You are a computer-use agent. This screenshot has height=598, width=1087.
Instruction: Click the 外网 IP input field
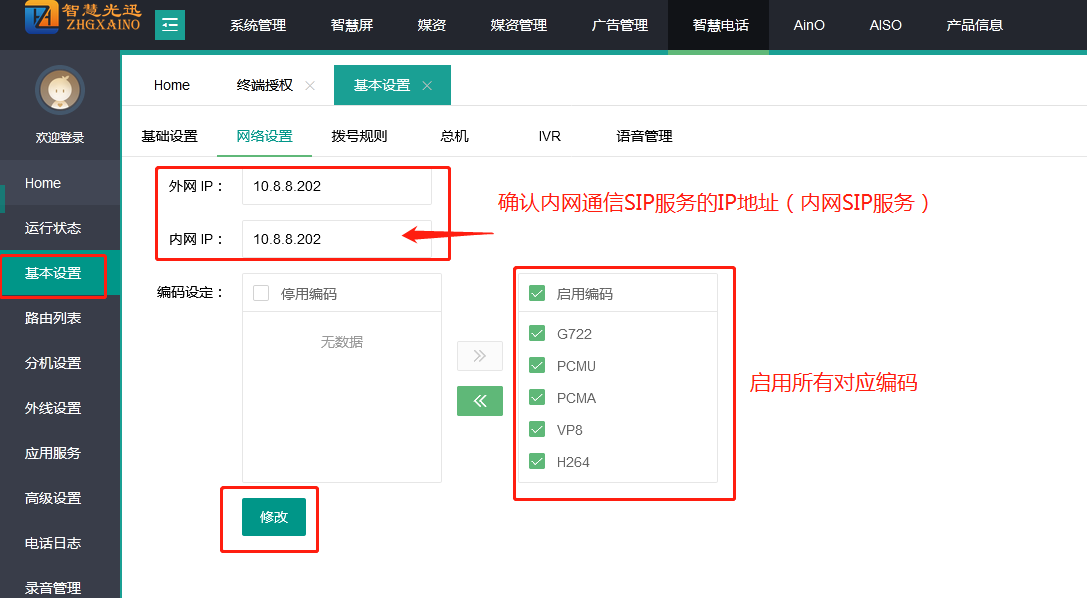pos(336,186)
